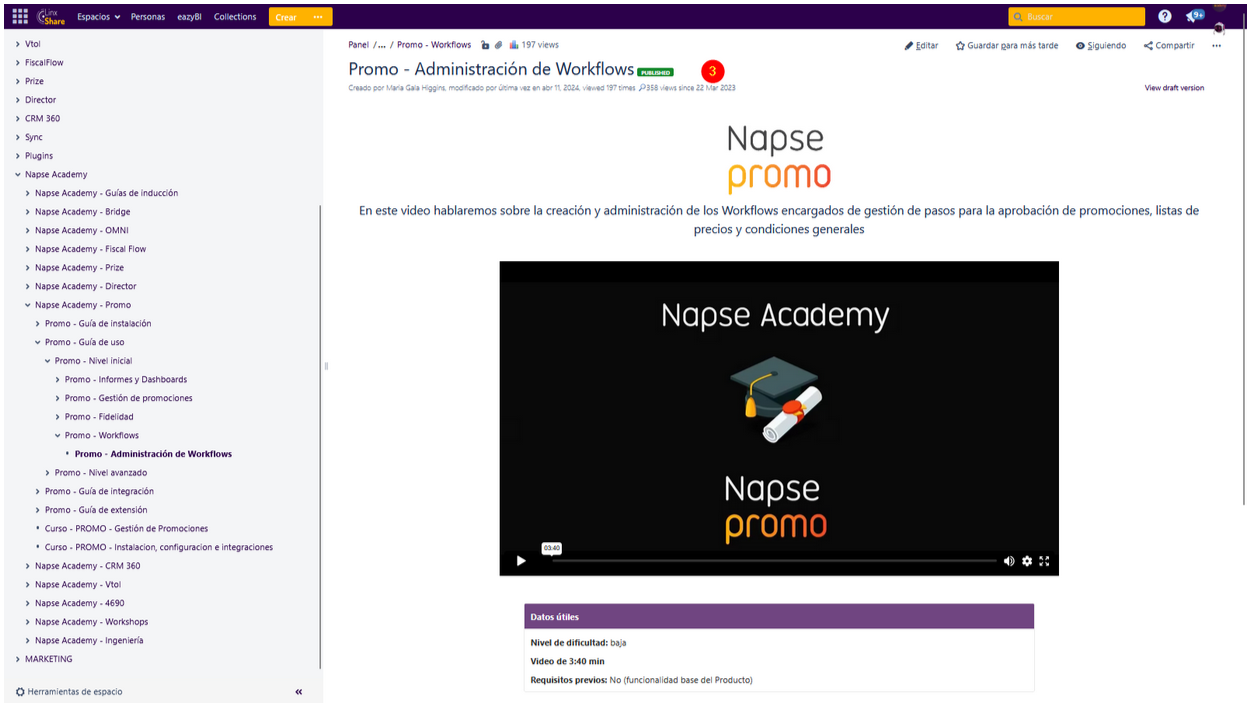Collapse the sidebar with double chevron
1255x705 pixels.
(298, 692)
